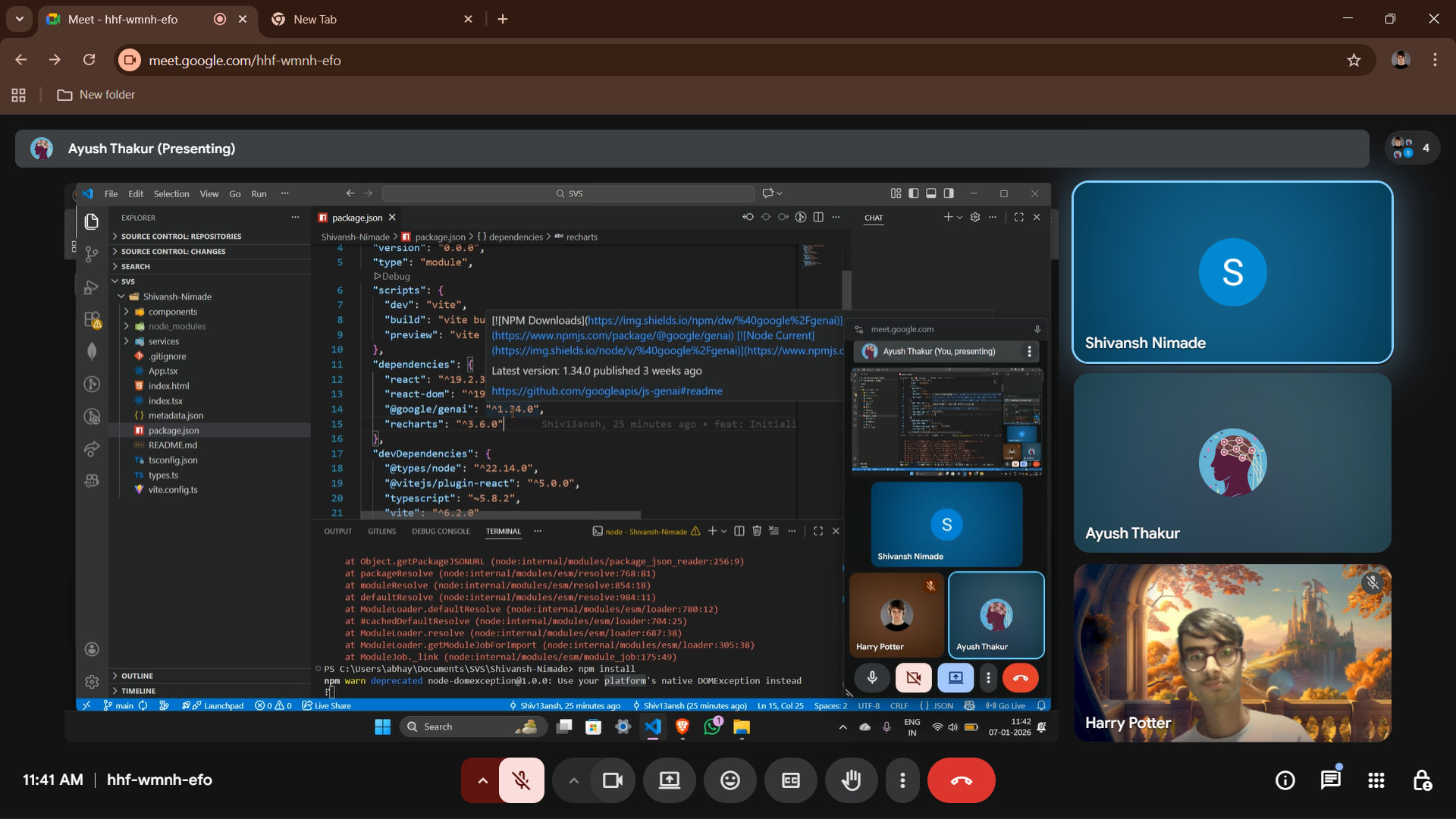
Task: Open the New folder bookmark
Action: 96,95
